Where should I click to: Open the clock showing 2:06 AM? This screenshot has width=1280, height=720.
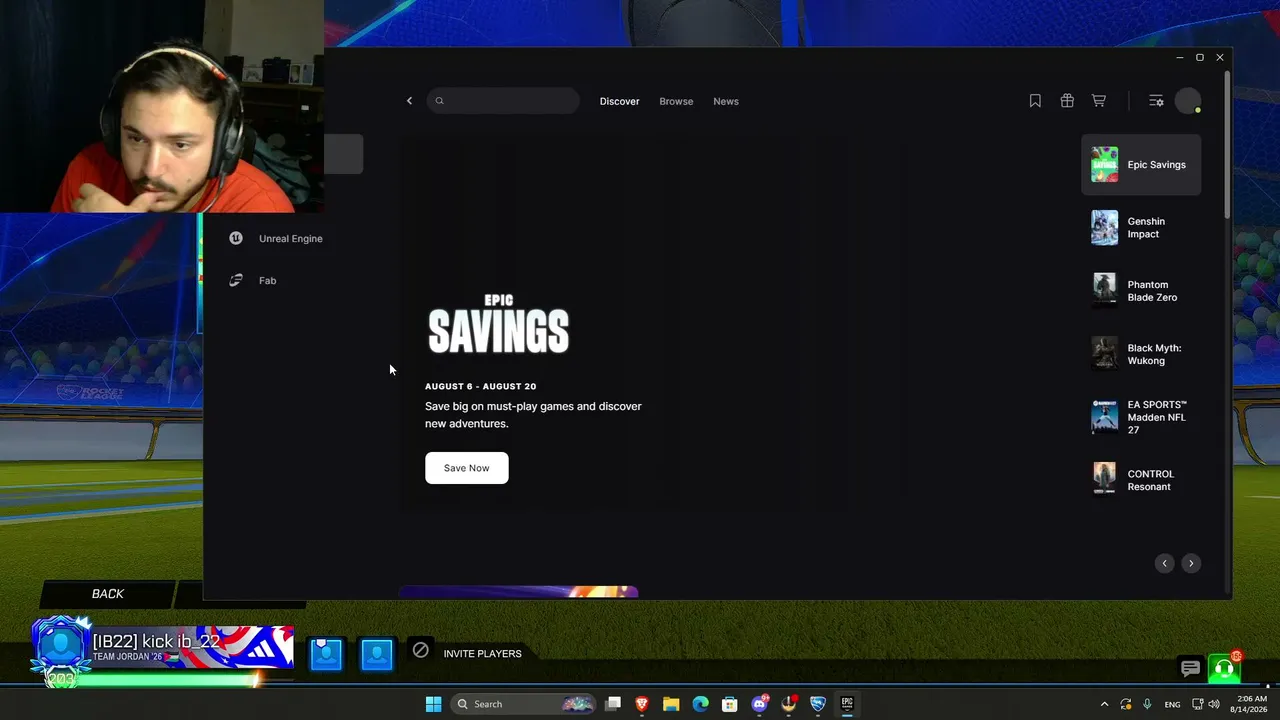click(x=1251, y=704)
